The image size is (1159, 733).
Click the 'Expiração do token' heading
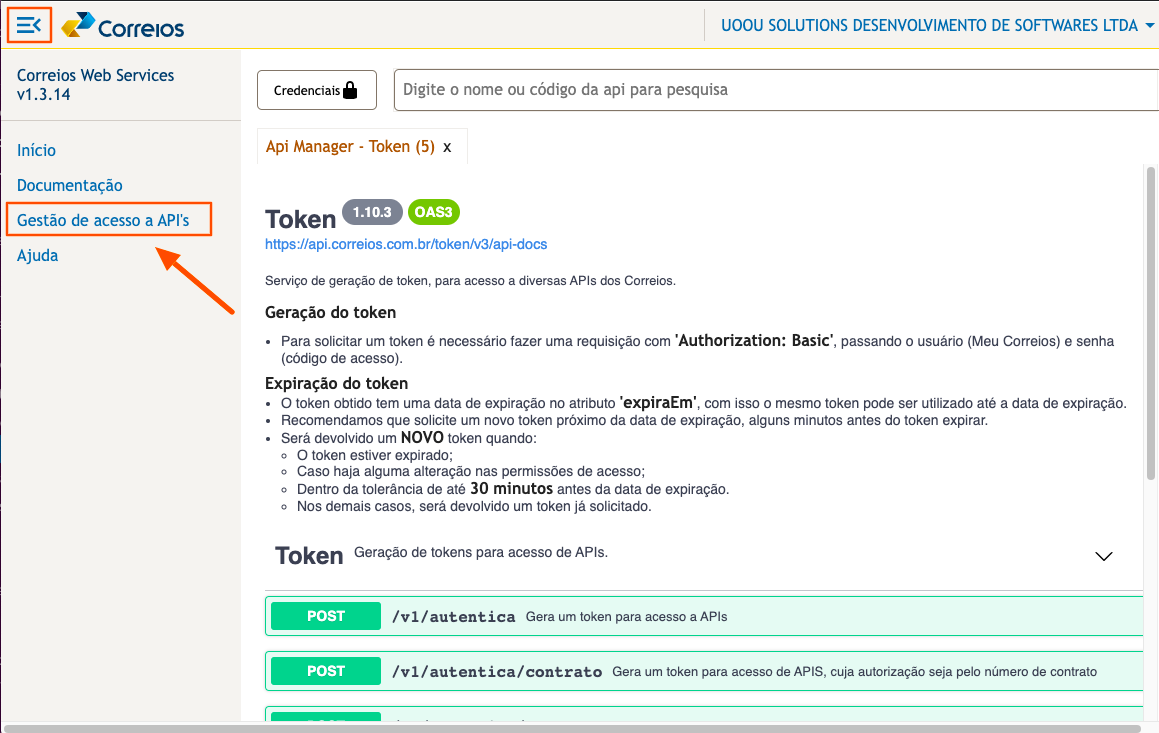(336, 383)
